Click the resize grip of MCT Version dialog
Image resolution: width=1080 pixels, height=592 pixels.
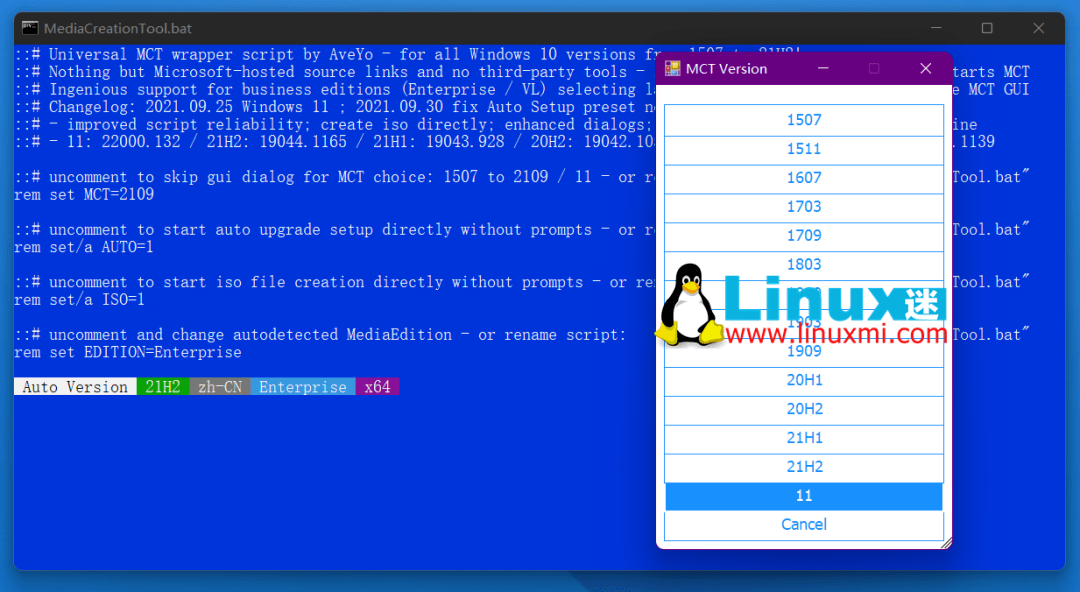coord(946,543)
